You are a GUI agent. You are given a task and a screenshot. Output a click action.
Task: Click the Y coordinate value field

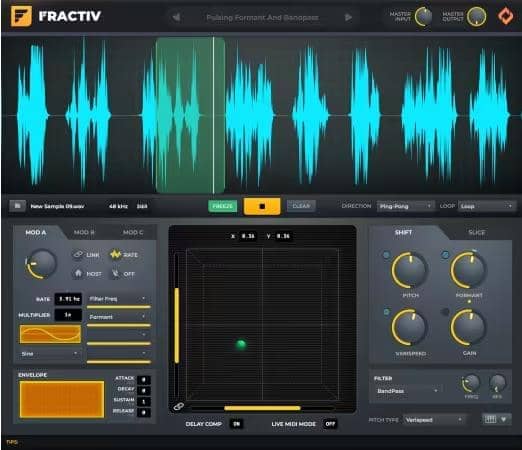click(x=283, y=236)
